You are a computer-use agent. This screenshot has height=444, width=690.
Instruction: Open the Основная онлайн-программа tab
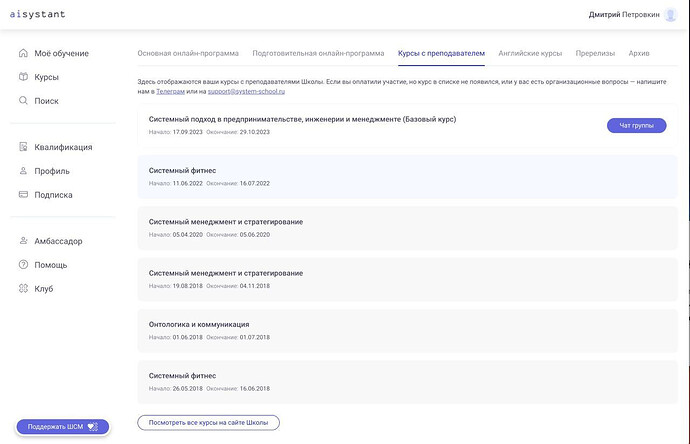pyautogui.click(x=188, y=53)
